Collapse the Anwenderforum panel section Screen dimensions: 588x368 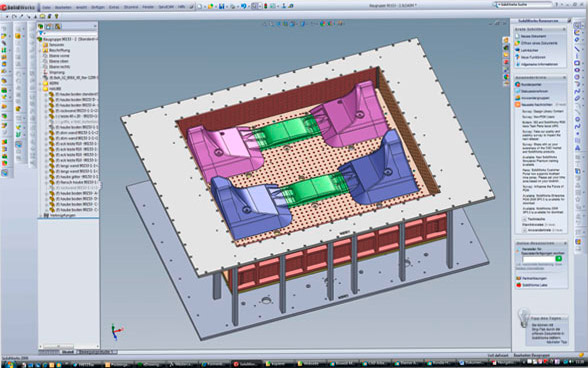click(x=564, y=77)
